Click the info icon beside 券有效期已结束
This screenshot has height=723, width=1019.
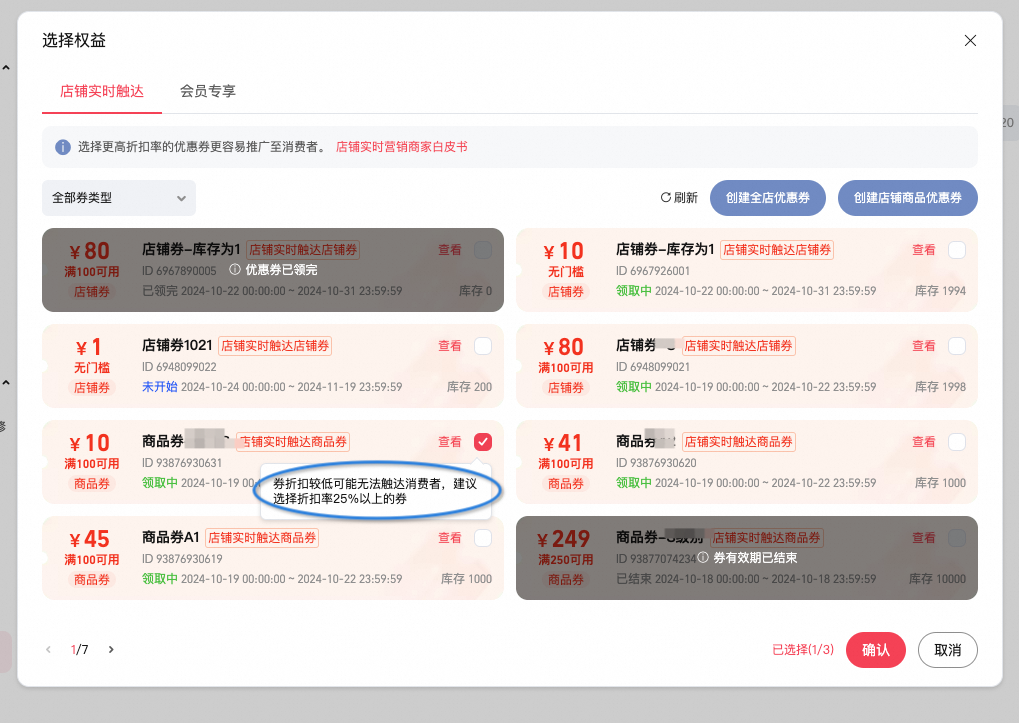pos(703,557)
